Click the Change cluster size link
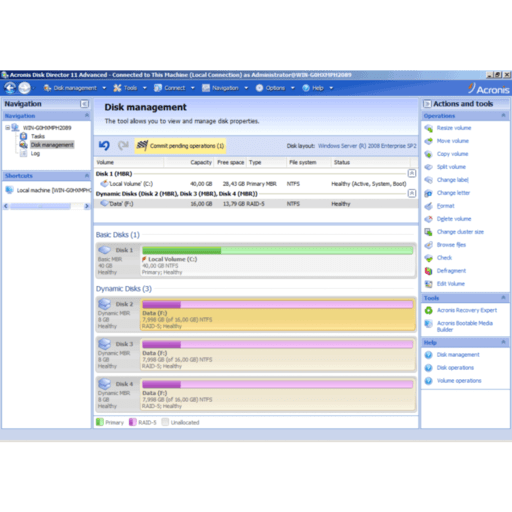This screenshot has width=512, height=512. pos(460,232)
